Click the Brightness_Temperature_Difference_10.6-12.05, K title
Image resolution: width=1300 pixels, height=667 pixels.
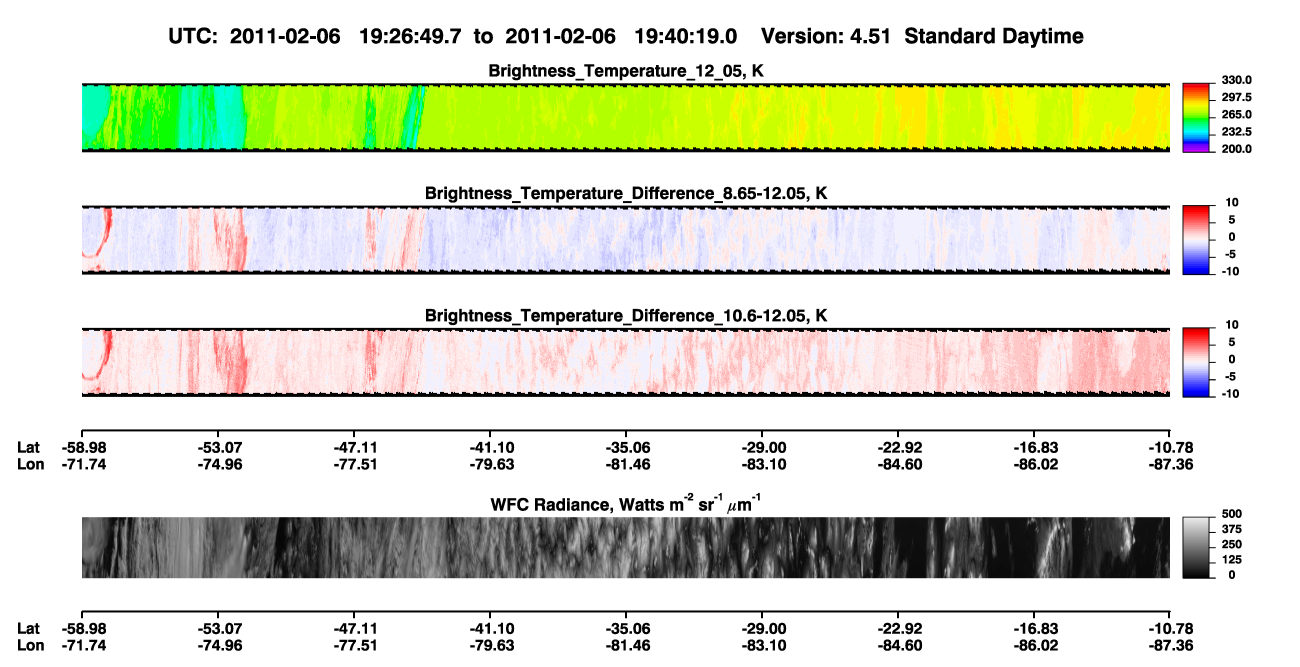click(x=626, y=316)
